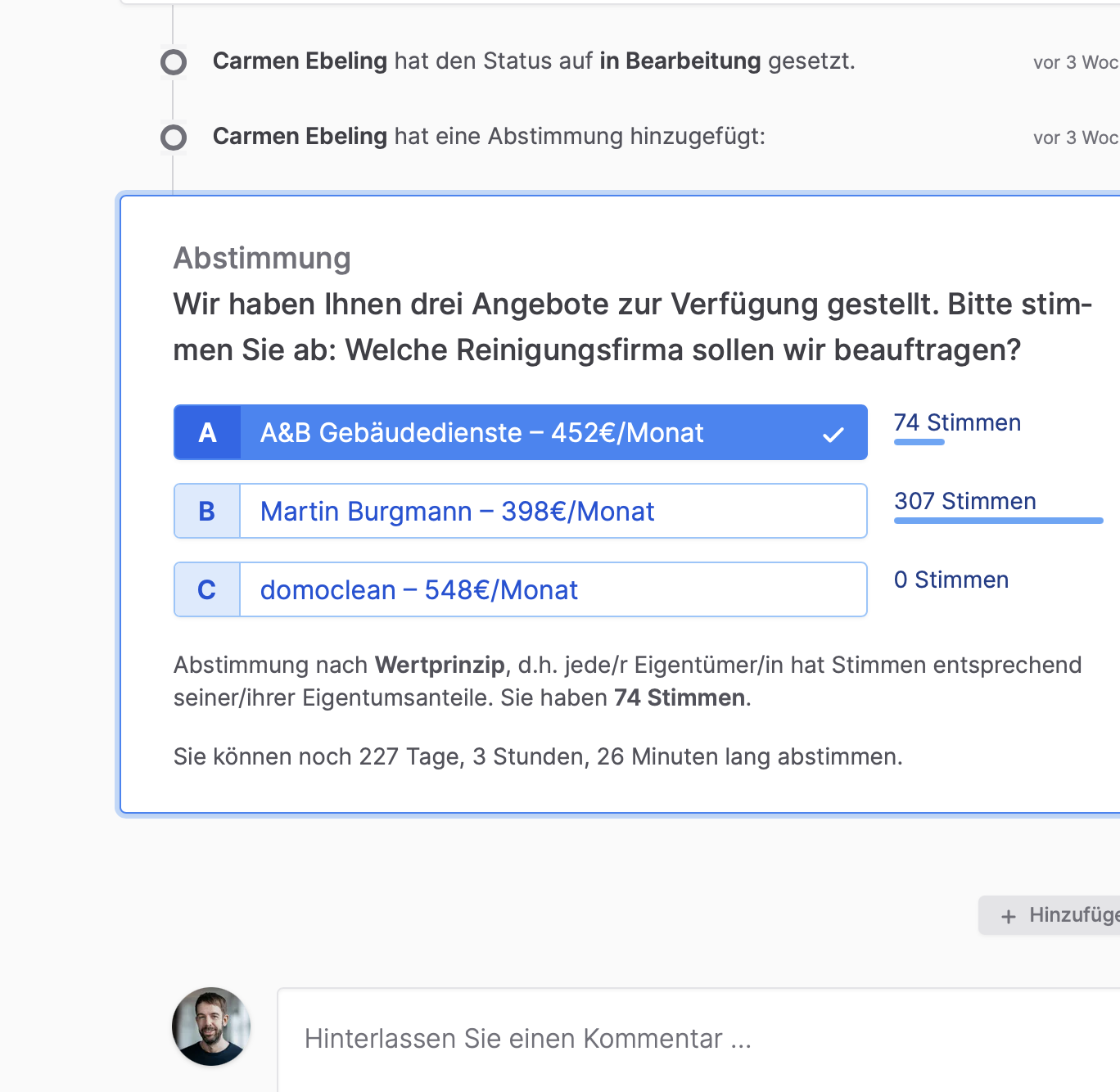
Task: Click the checkmark on A&B Gebäudedienste option
Action: coord(833,435)
